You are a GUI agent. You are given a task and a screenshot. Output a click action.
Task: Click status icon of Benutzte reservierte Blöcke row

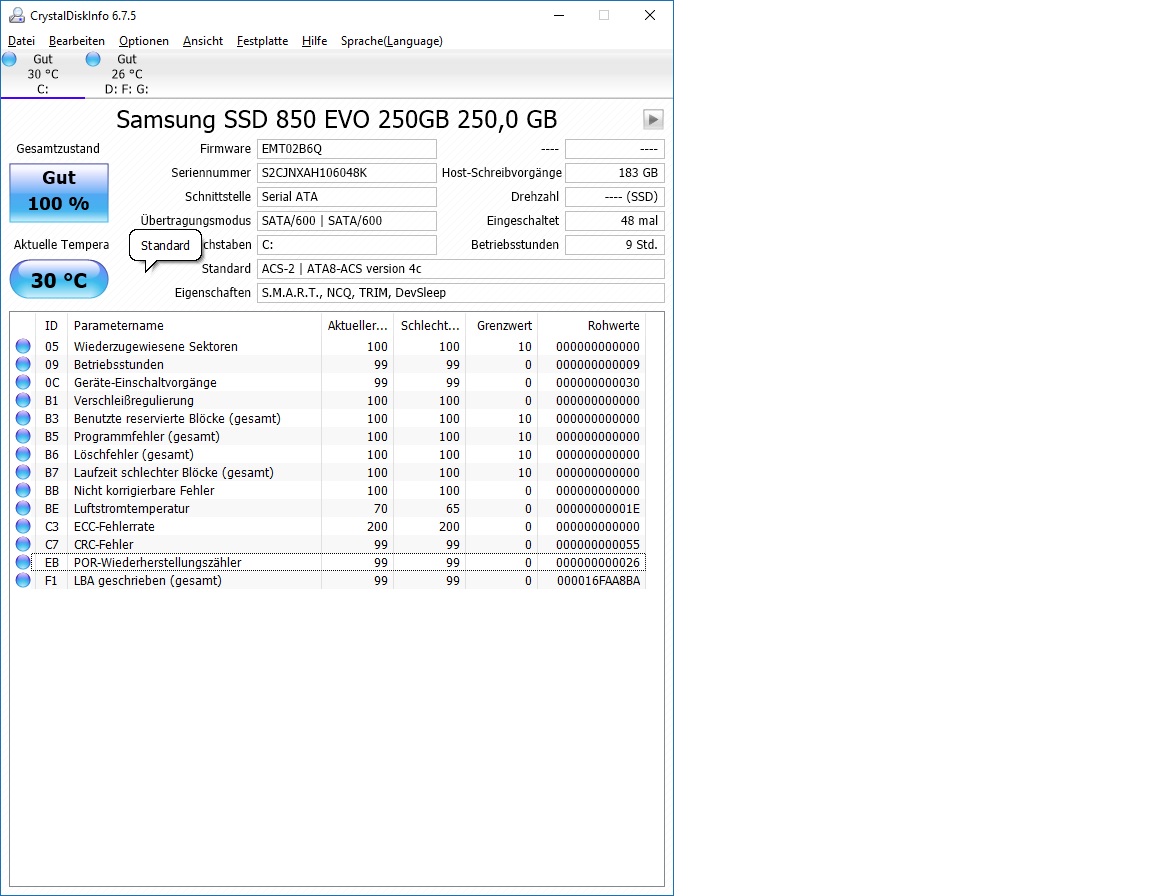tap(24, 418)
